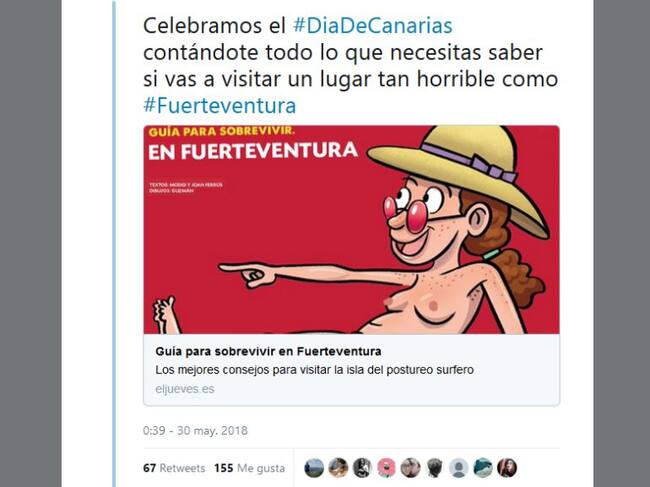Open the fifth avatar, just left of the back-of-head avatar
The width and height of the screenshot is (650, 487).
pyautogui.click(x=410, y=468)
